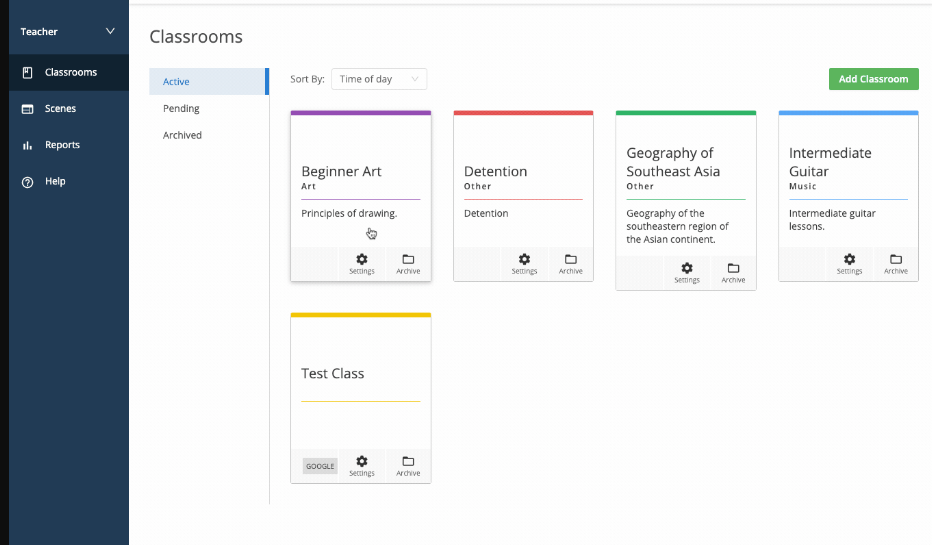Archive the Test Class classroom

click(408, 465)
